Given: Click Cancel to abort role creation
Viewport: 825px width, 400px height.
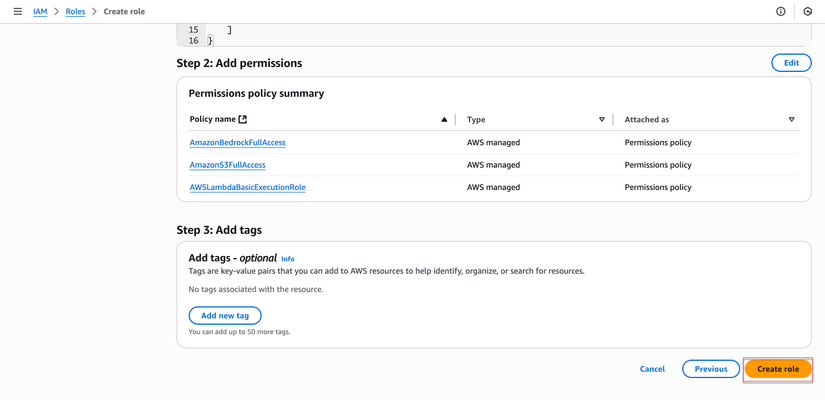Looking at the screenshot, I should click(652, 369).
